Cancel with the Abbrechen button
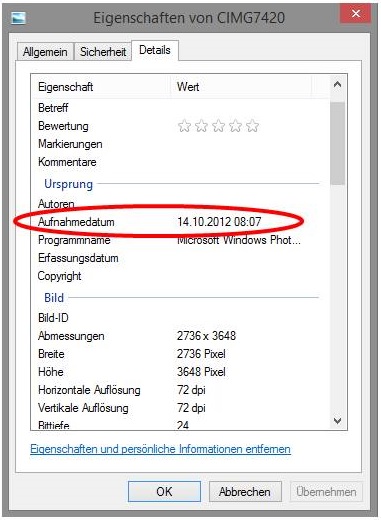This screenshot has height=520, width=381. pos(245,492)
